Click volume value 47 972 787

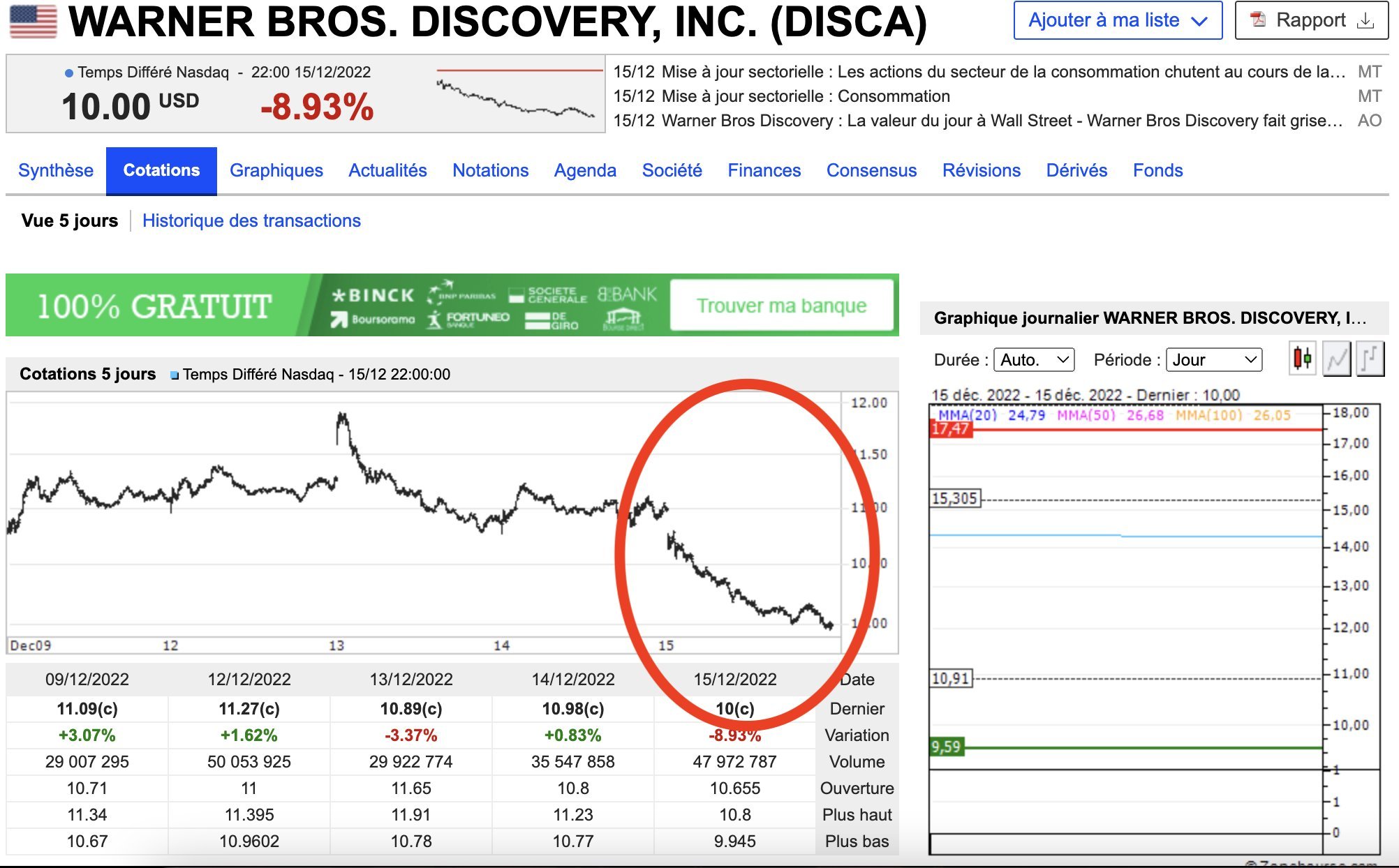pos(735,762)
